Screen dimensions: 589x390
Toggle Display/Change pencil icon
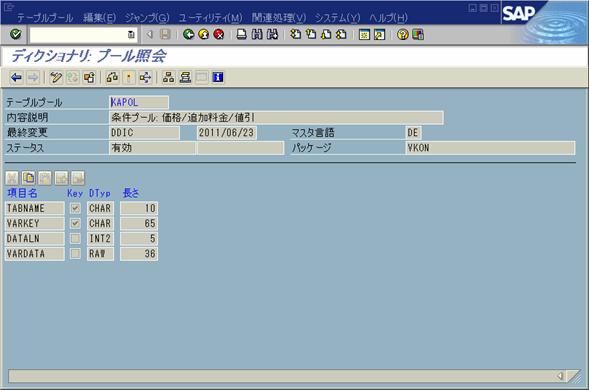pyautogui.click(x=56, y=78)
